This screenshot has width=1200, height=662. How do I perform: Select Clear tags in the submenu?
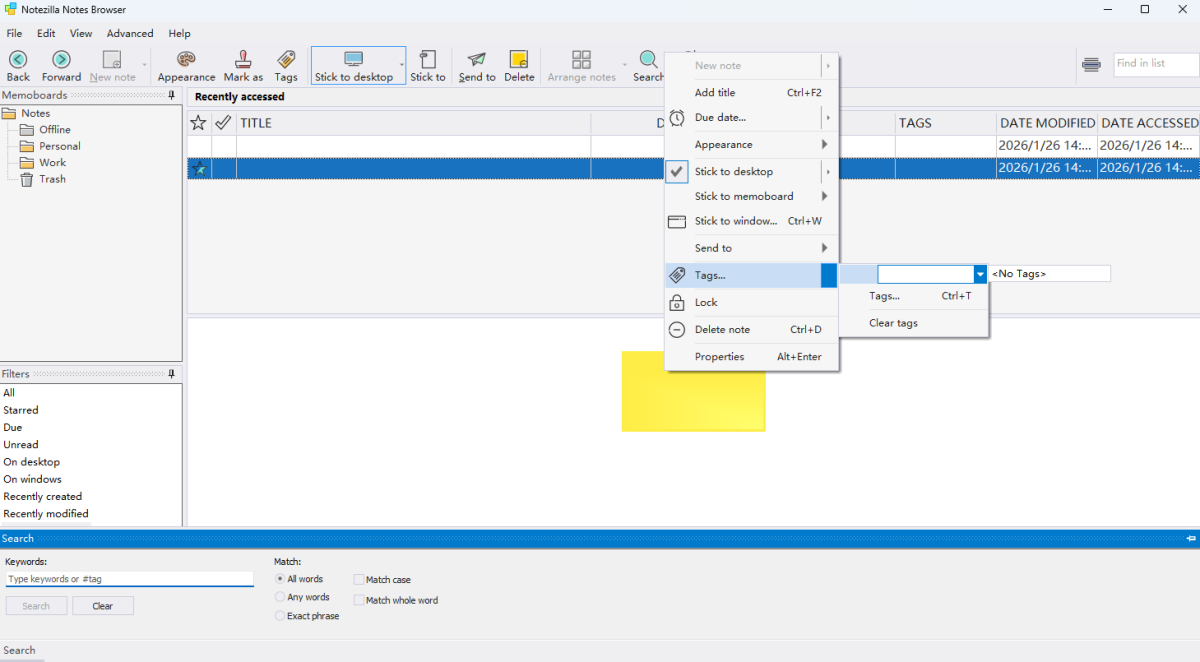[x=893, y=323]
